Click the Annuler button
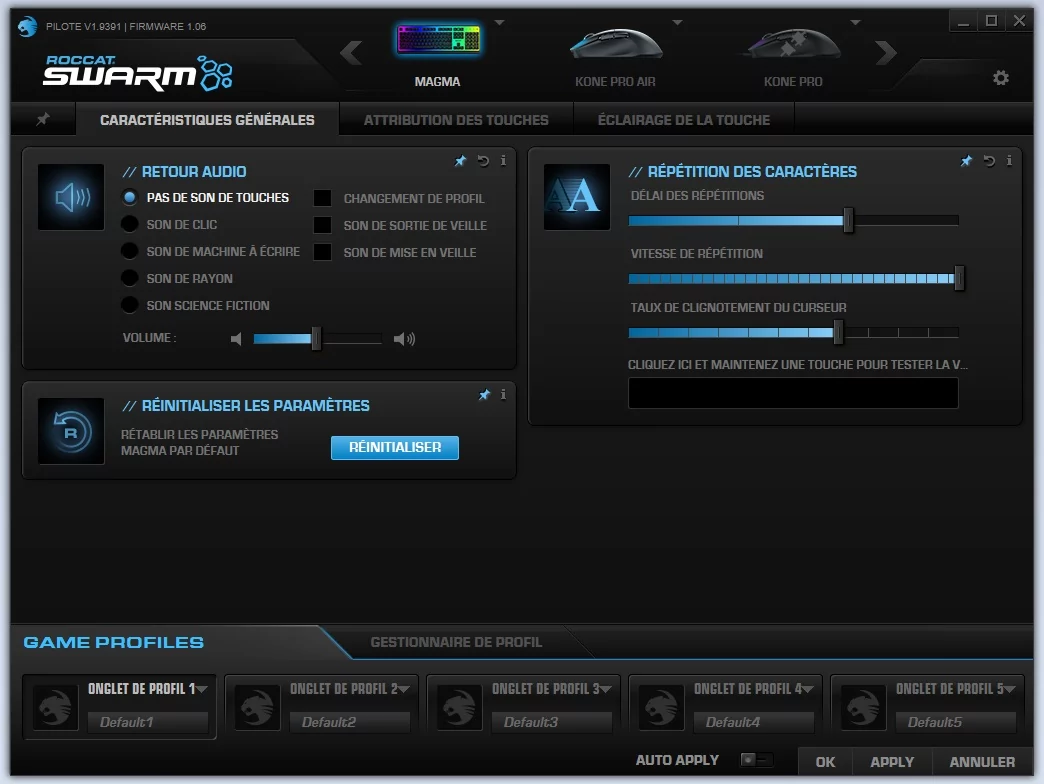The image size is (1044, 784). (x=982, y=761)
